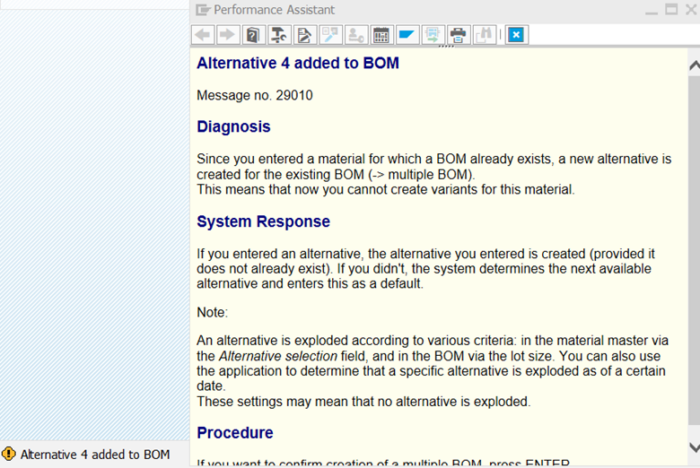Image resolution: width=700 pixels, height=468 pixels.
Task: Open the application help book icon
Action: click(253, 35)
